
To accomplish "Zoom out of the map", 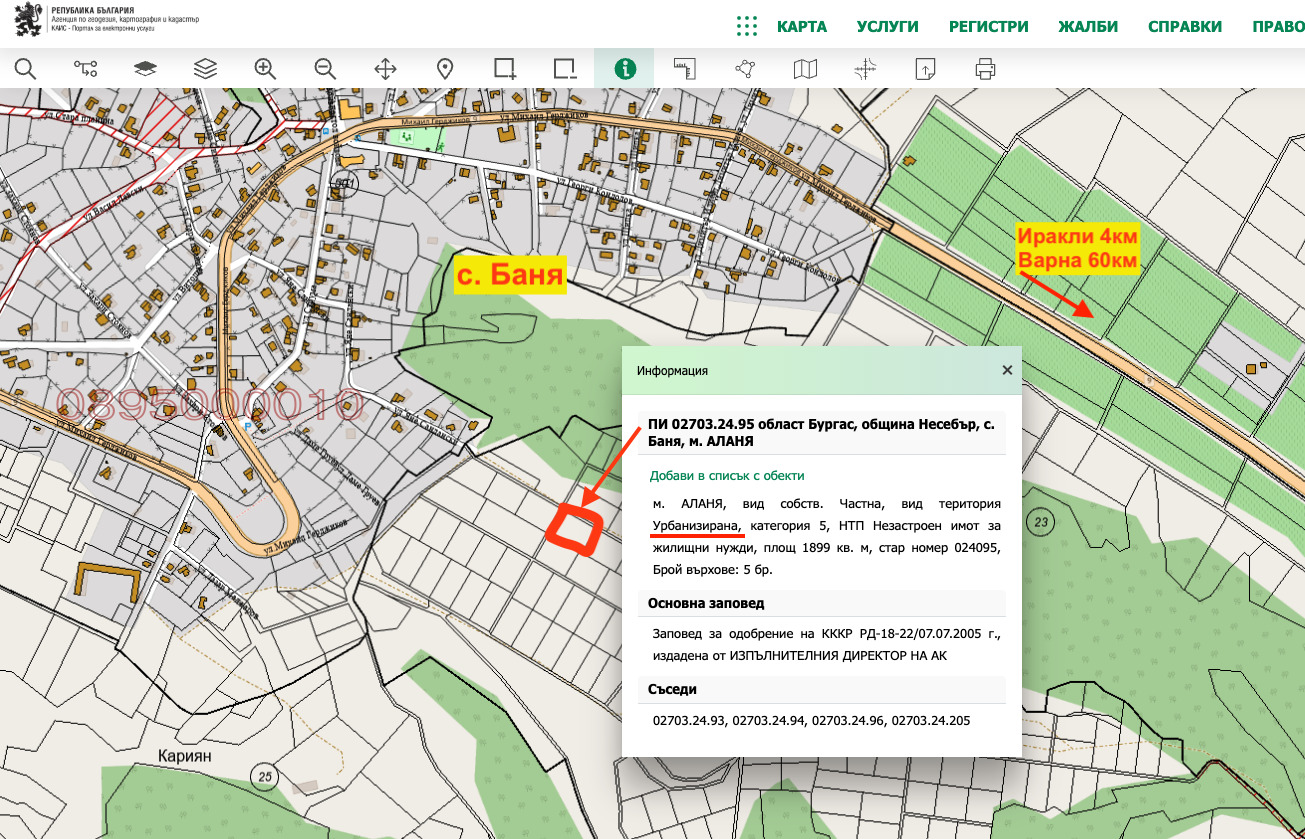I will point(325,68).
